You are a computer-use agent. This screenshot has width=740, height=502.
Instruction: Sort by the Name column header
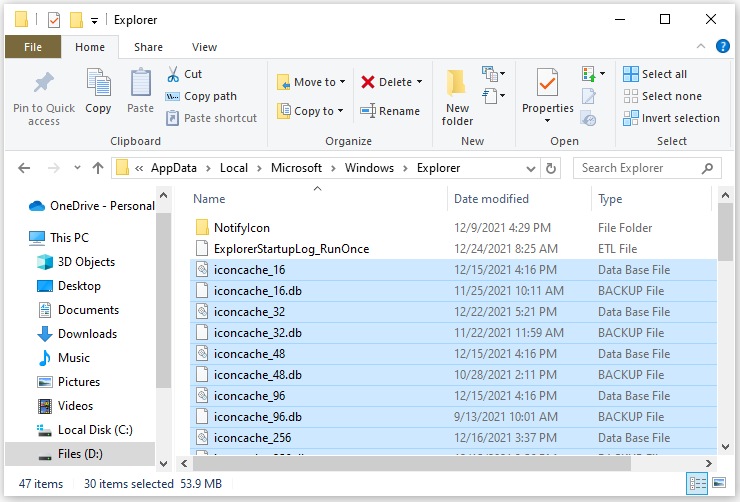209,199
